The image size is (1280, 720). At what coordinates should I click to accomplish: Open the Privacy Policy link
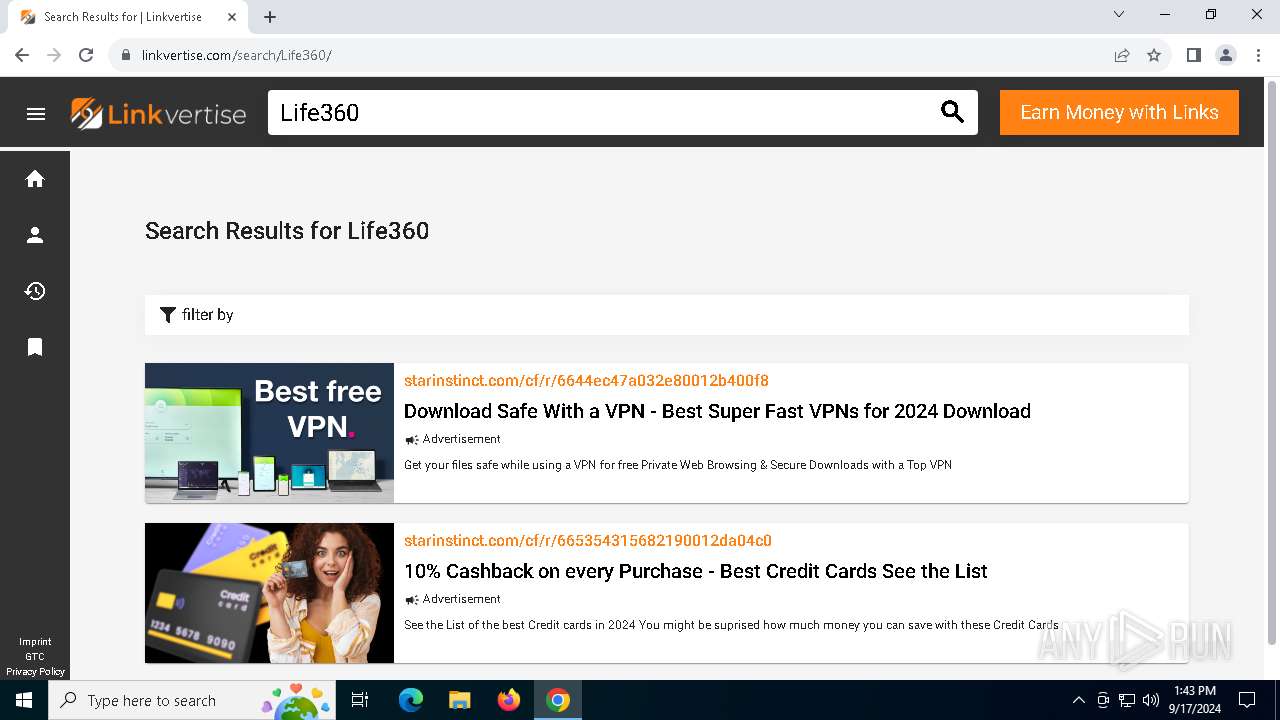tap(35, 672)
